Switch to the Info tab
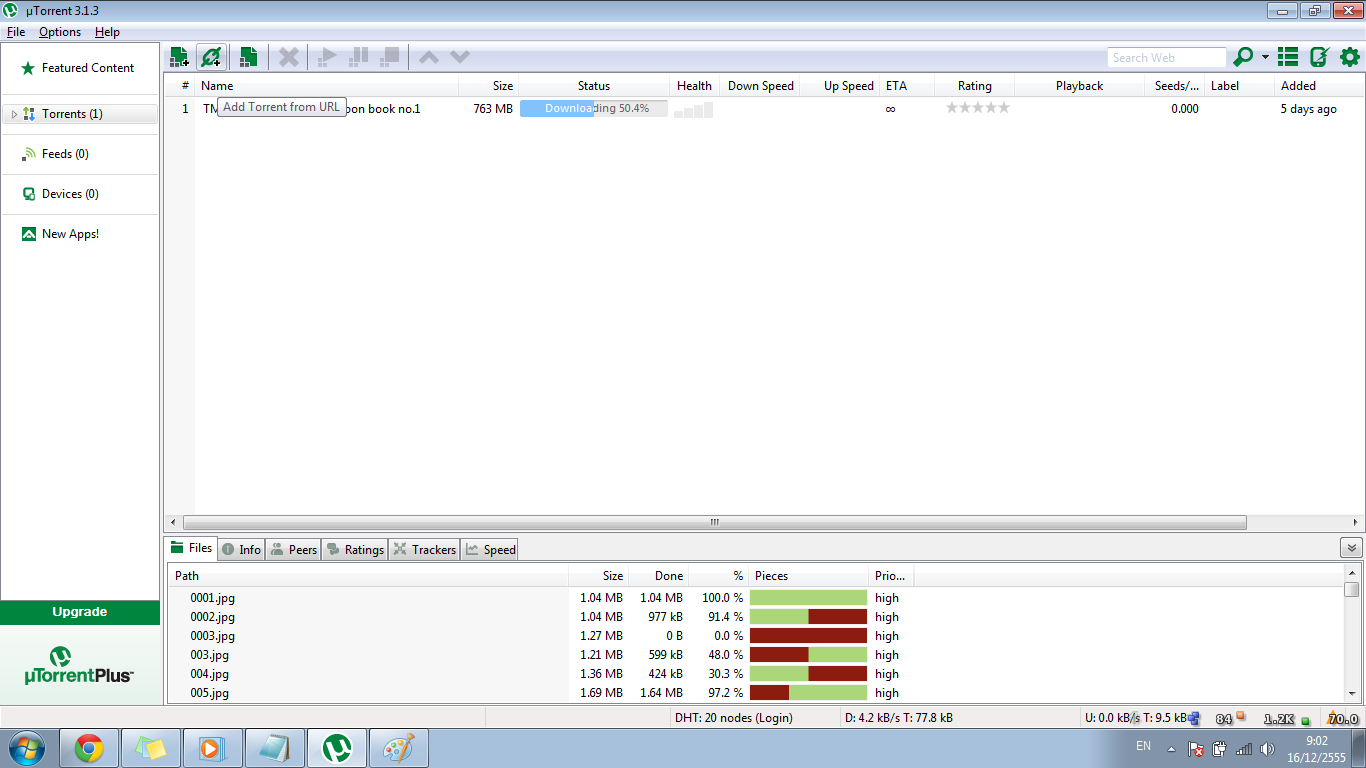This screenshot has height=768, width=1366. click(x=242, y=549)
